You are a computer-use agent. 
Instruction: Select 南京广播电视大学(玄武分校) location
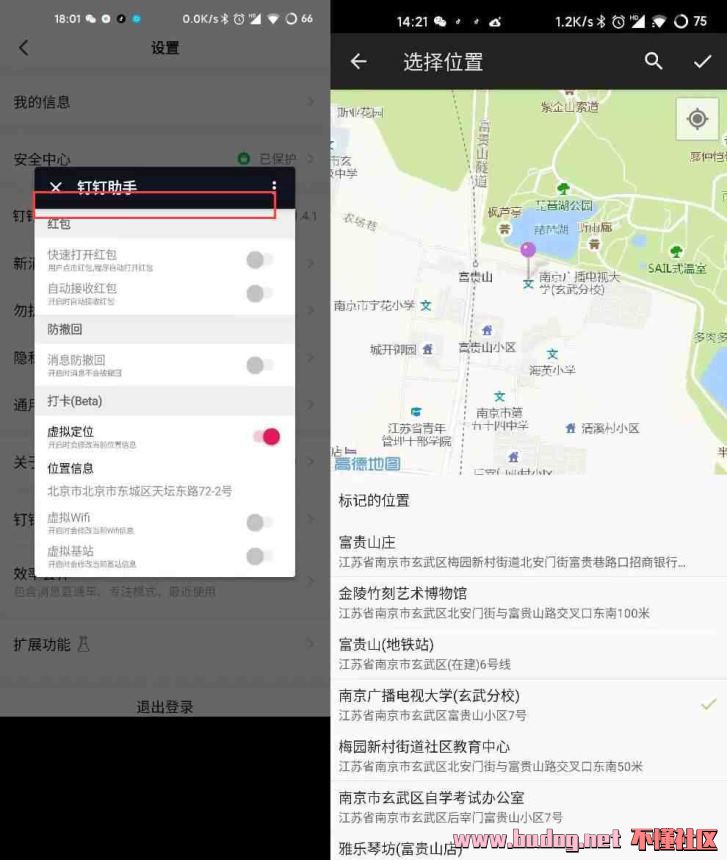529,705
